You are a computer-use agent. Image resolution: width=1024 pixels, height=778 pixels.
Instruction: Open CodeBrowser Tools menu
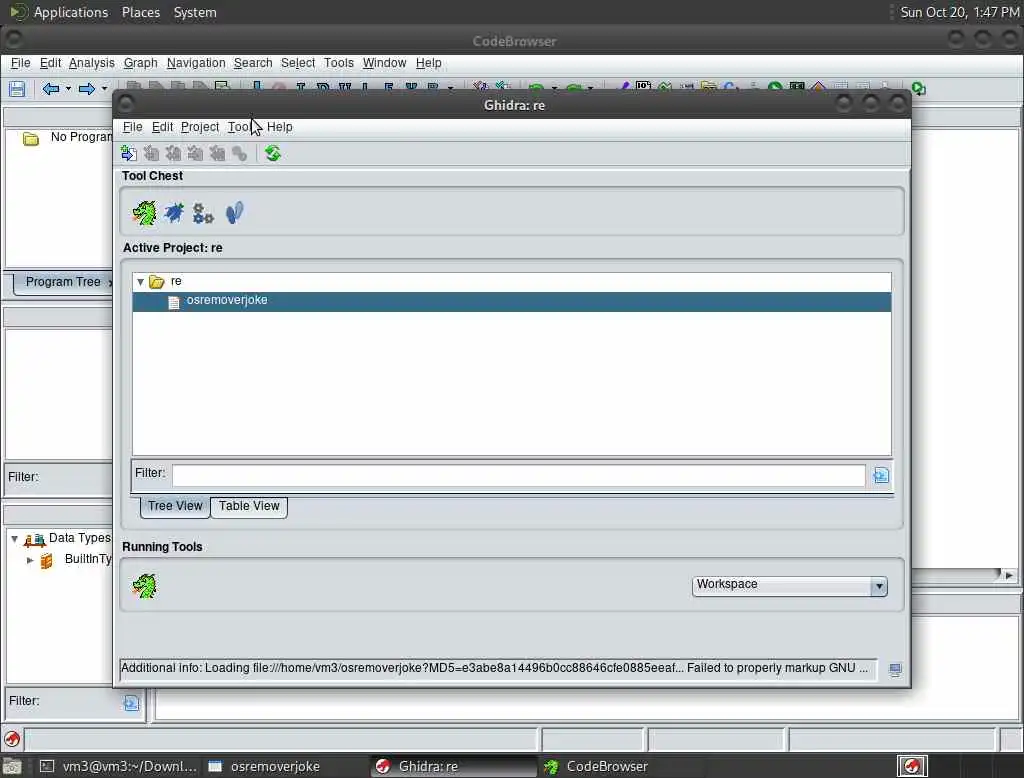coord(339,63)
